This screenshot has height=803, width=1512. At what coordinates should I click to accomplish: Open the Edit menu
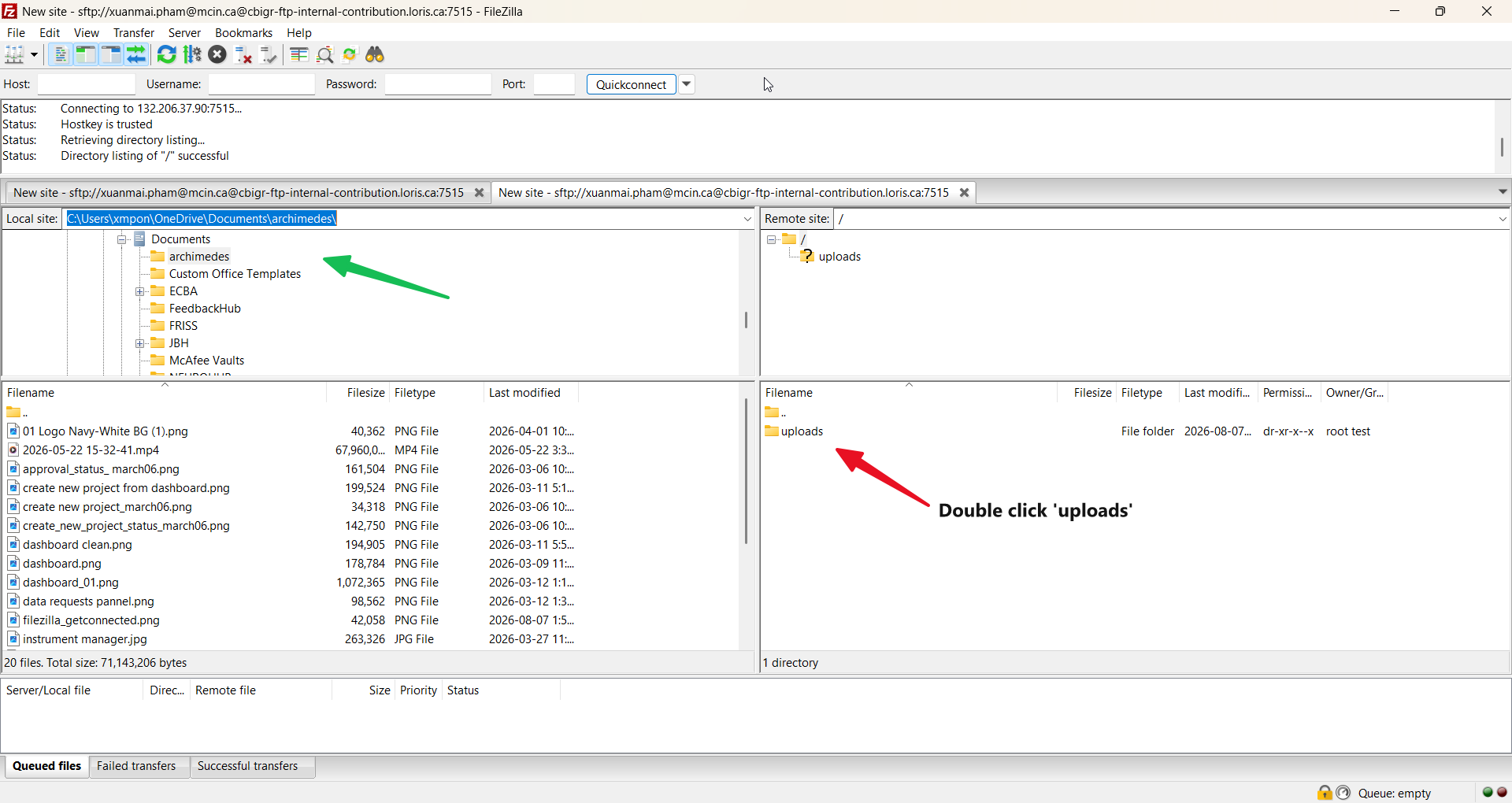(50, 32)
